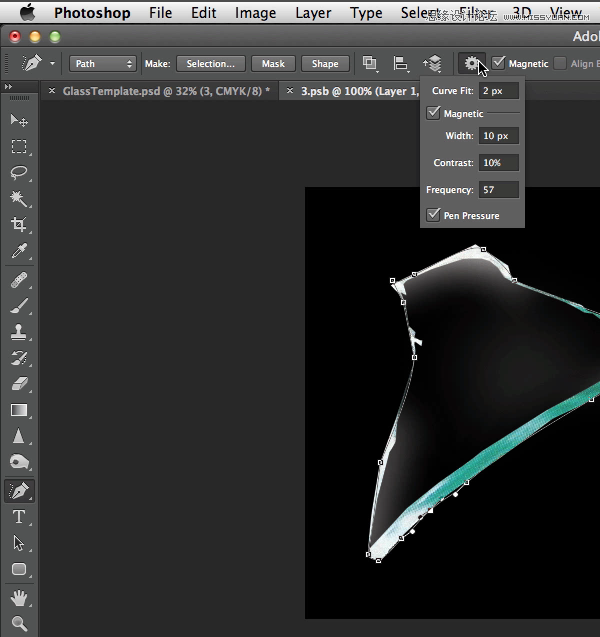Open the gear settings dropdown
Screen dimensions: 600x637
pos(471,63)
